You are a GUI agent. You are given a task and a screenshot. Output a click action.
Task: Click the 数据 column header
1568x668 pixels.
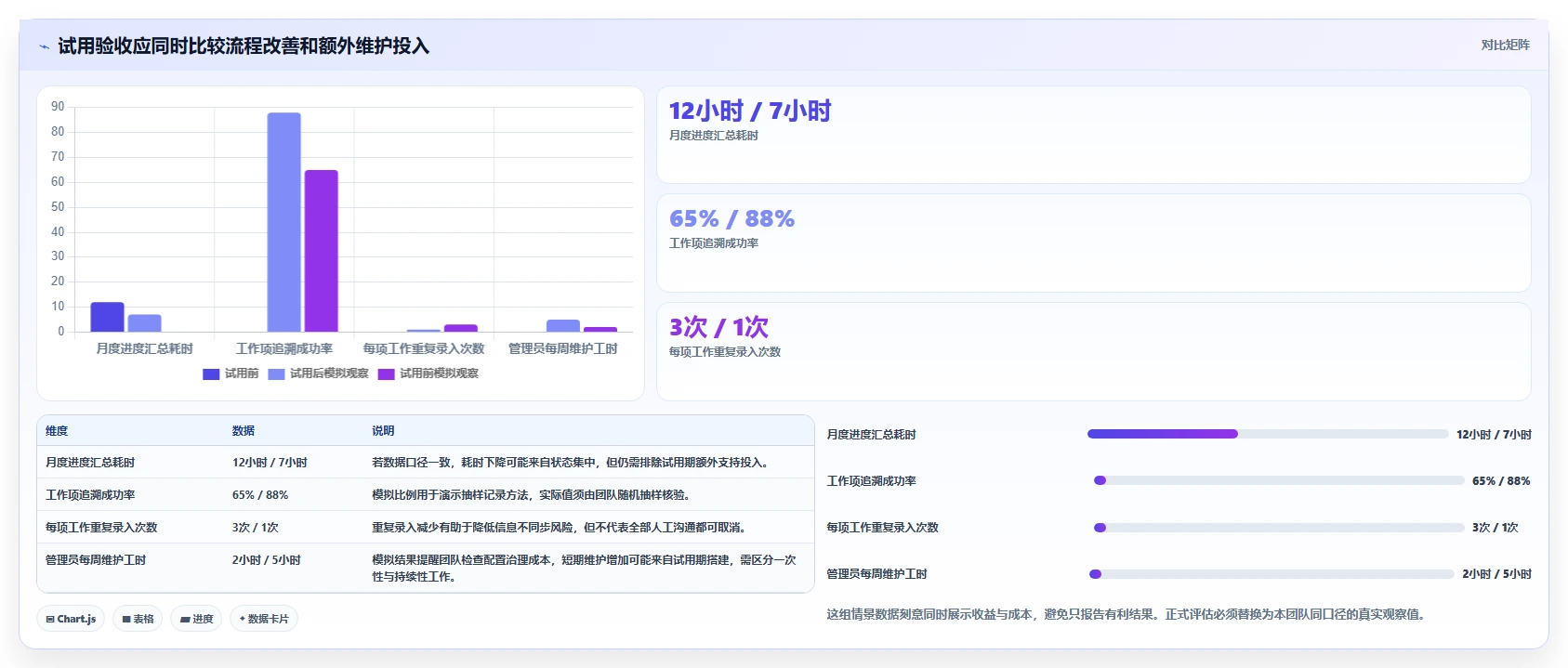click(x=244, y=431)
